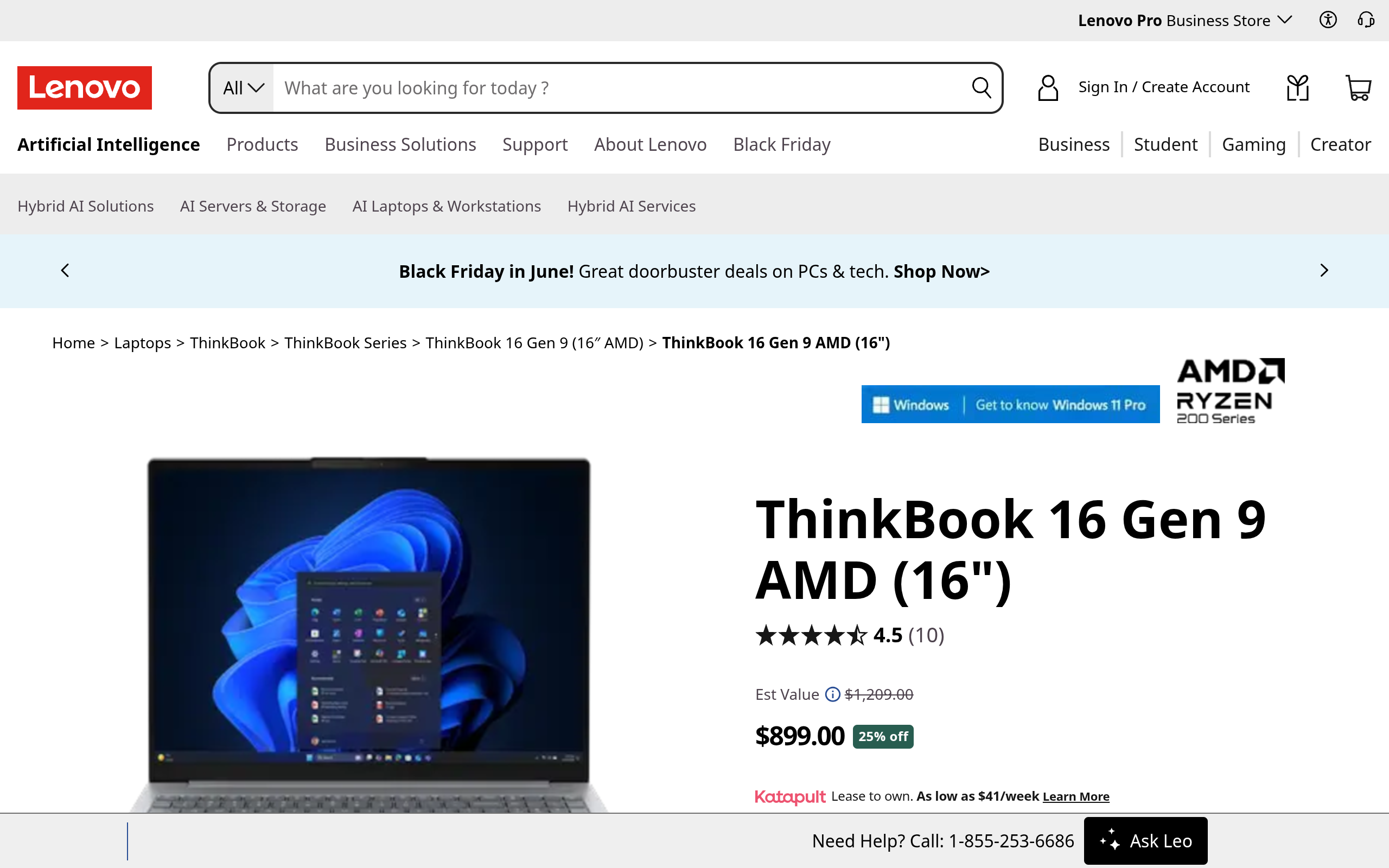Show previous promo banner message
The height and width of the screenshot is (868, 1389).
click(x=65, y=270)
